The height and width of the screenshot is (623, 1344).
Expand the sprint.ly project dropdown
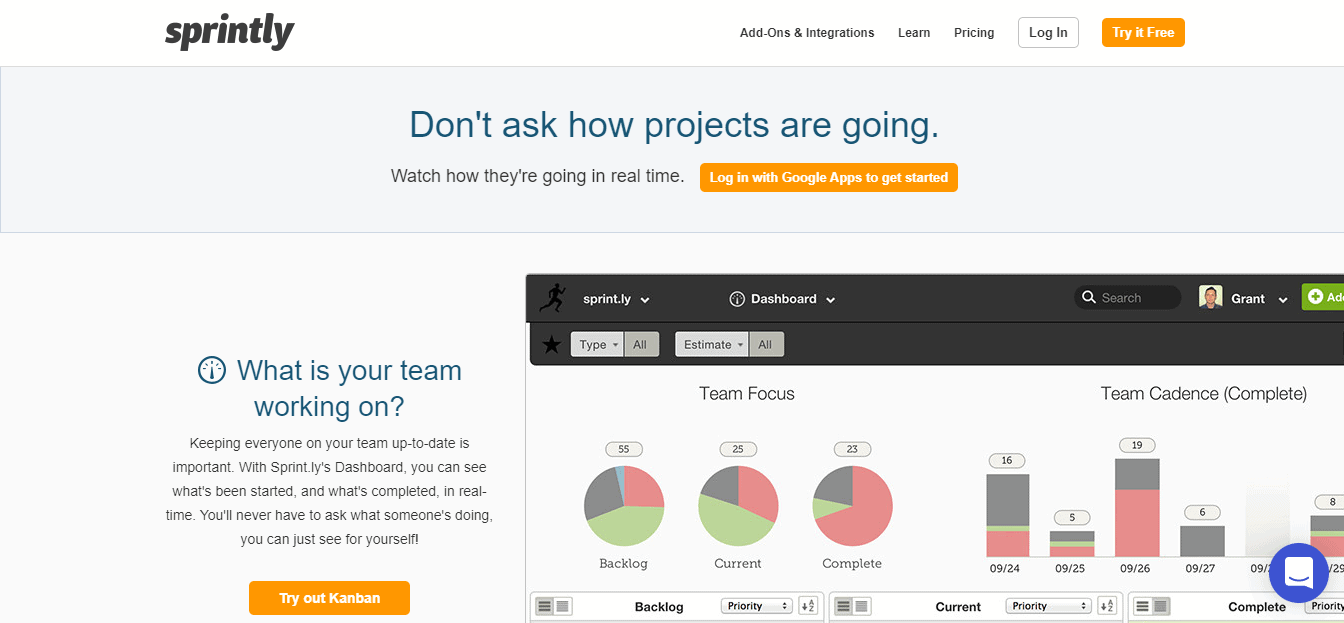coord(616,299)
